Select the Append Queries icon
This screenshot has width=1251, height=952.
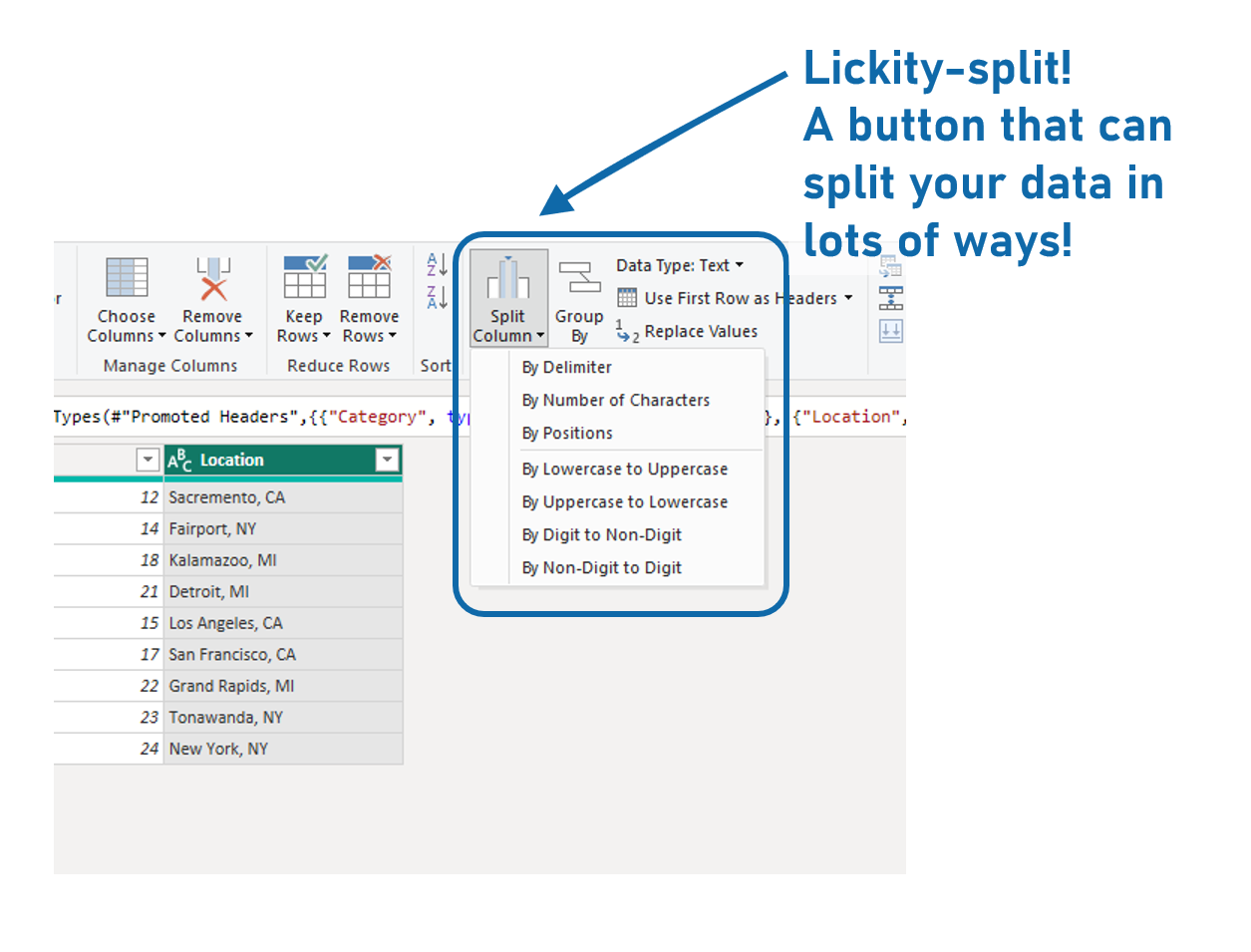(889, 297)
